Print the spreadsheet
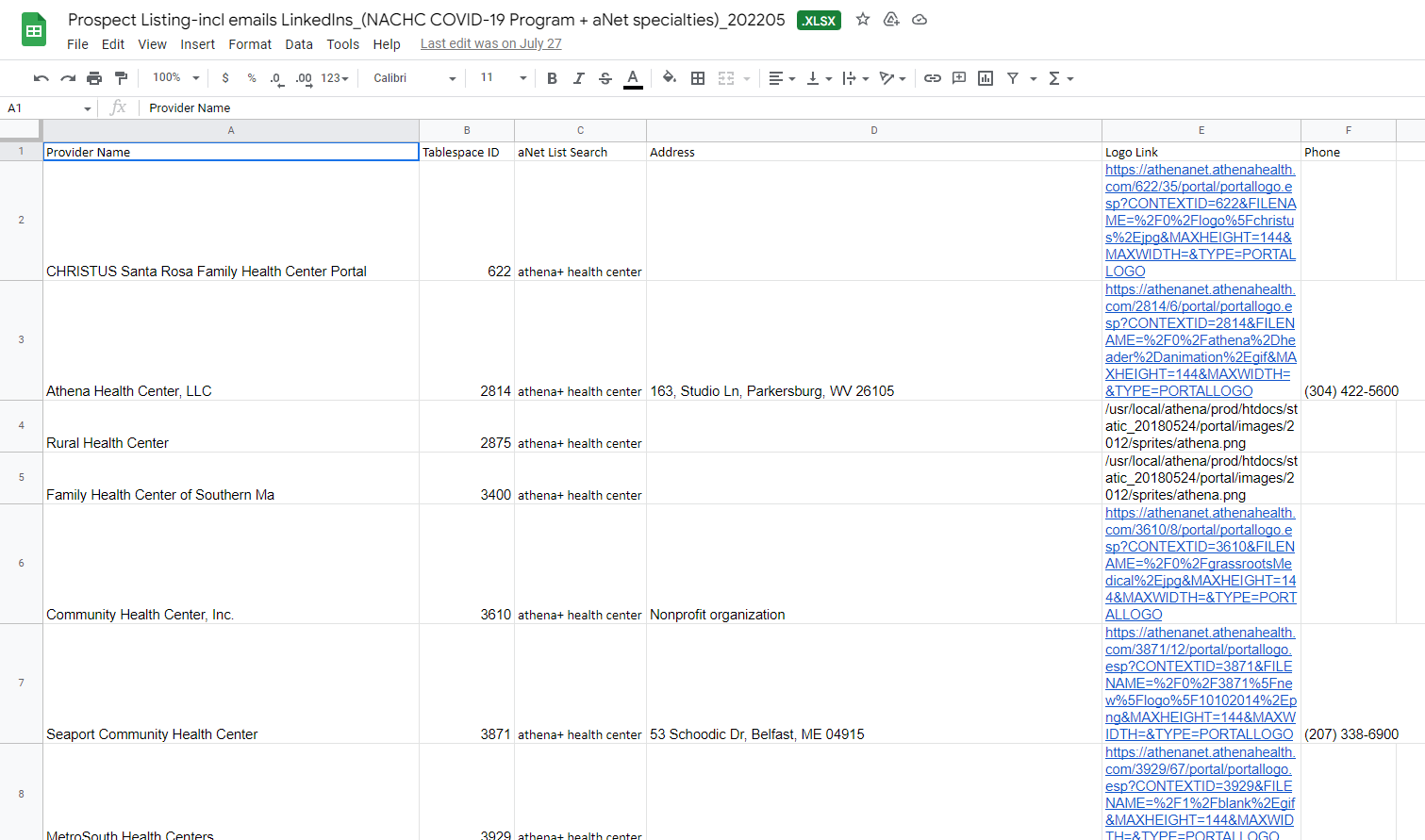The image size is (1425, 840). coord(94,78)
